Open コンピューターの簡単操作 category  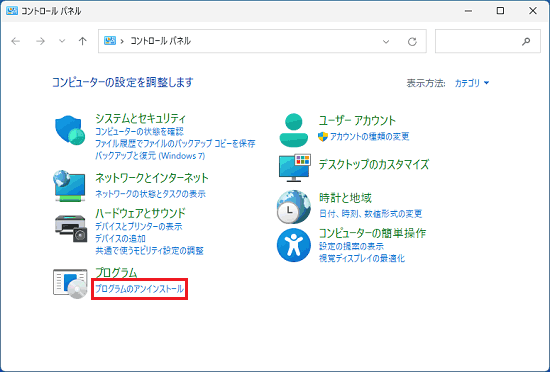click(372, 233)
